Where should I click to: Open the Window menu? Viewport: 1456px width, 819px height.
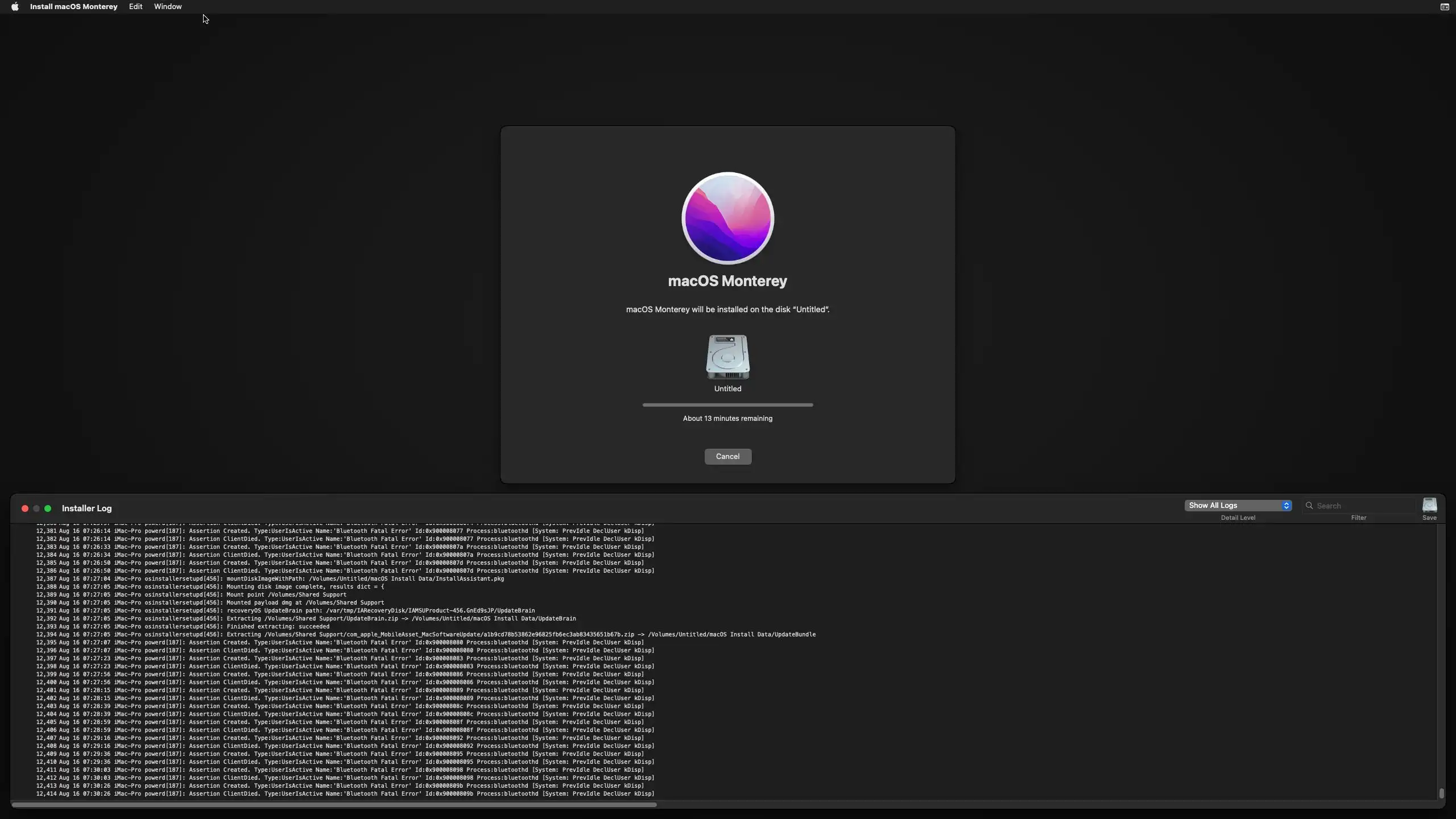[168, 7]
